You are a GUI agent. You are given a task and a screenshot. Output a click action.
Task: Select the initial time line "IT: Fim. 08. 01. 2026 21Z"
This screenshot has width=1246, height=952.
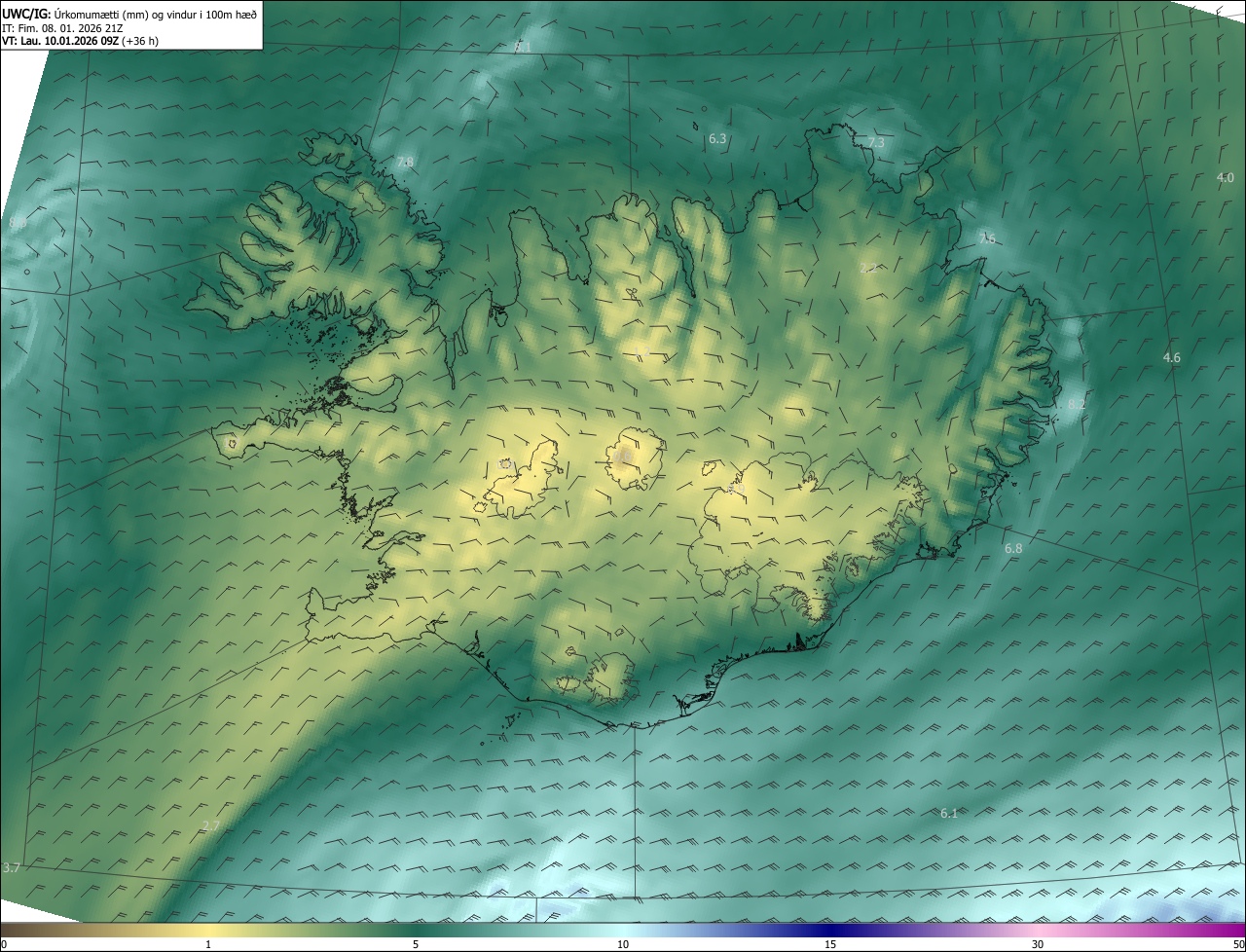tap(62, 28)
